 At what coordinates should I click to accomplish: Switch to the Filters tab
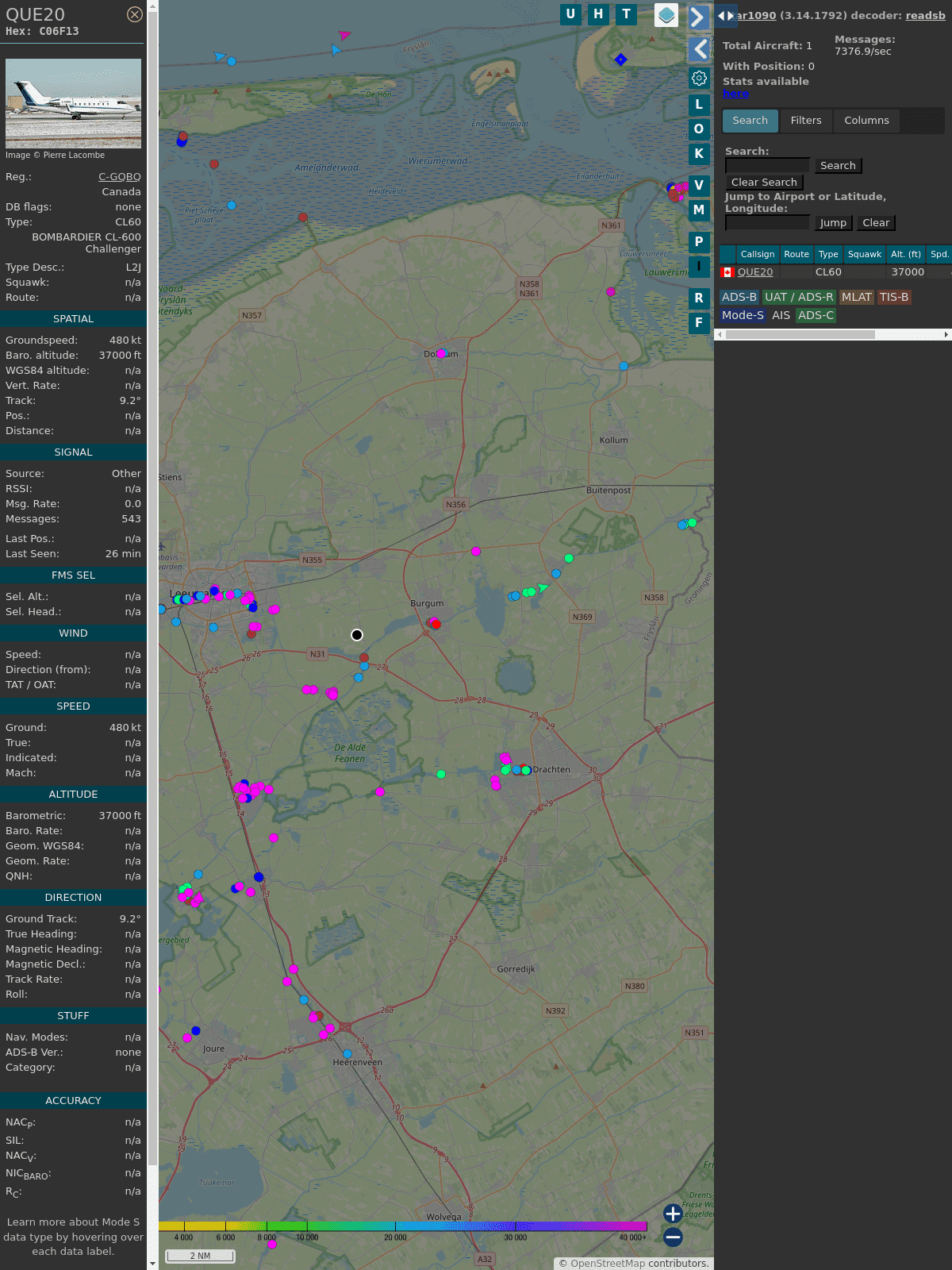pos(805,121)
